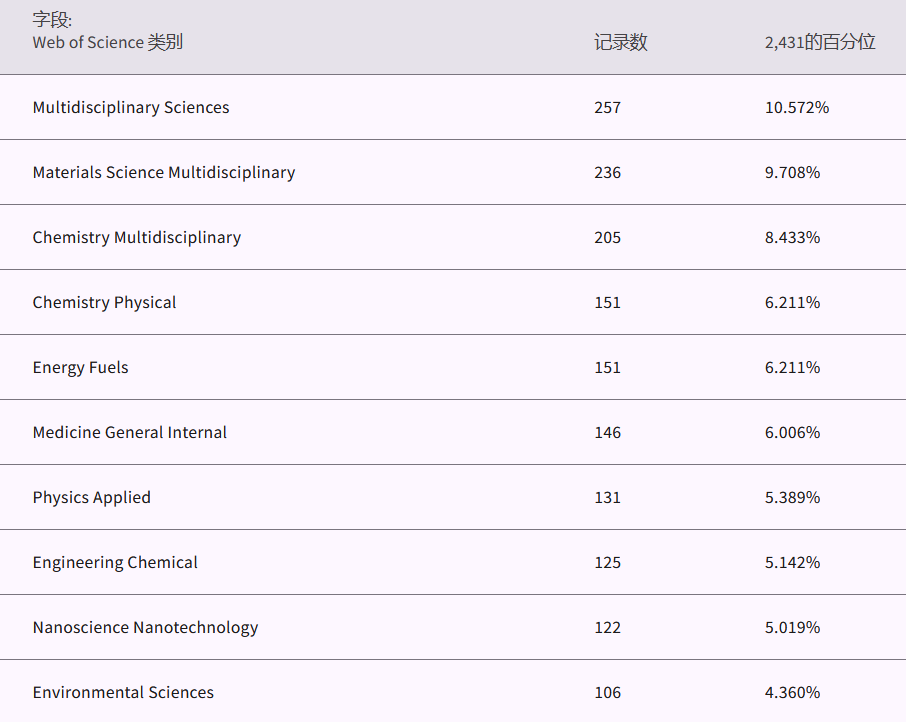Click the Energy Fuels category
Image resolution: width=906 pixels, height=722 pixels.
pyautogui.click(x=80, y=367)
